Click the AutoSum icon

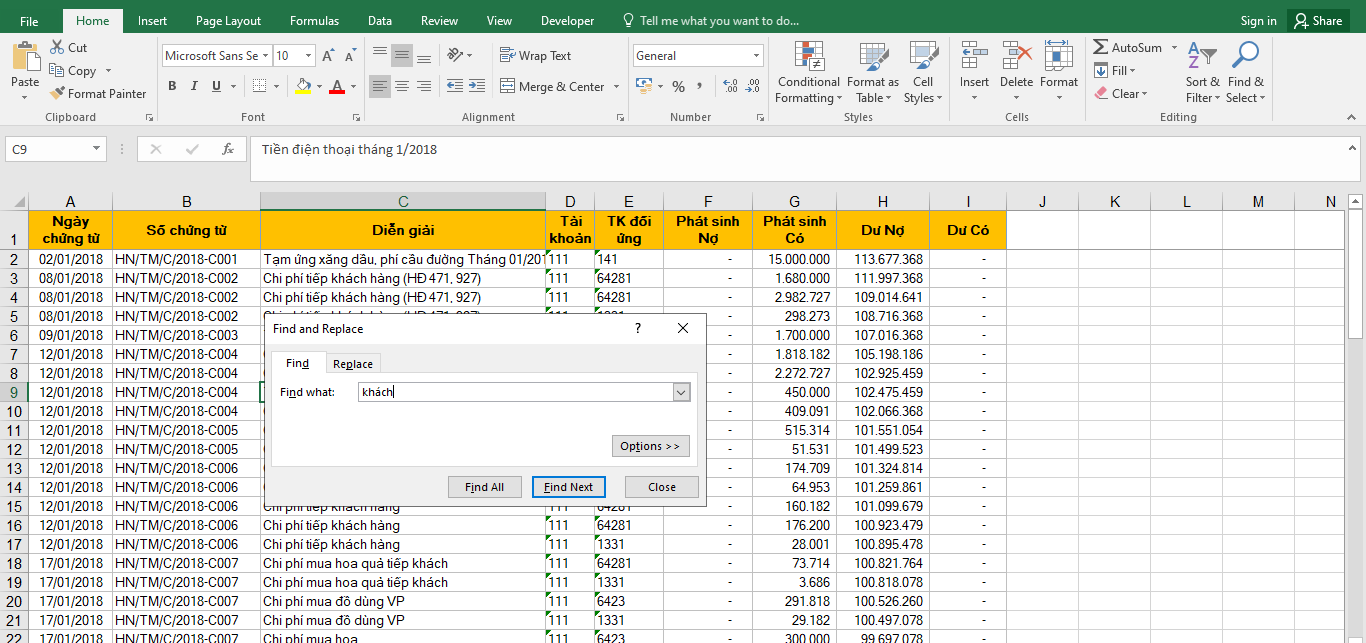point(1101,48)
